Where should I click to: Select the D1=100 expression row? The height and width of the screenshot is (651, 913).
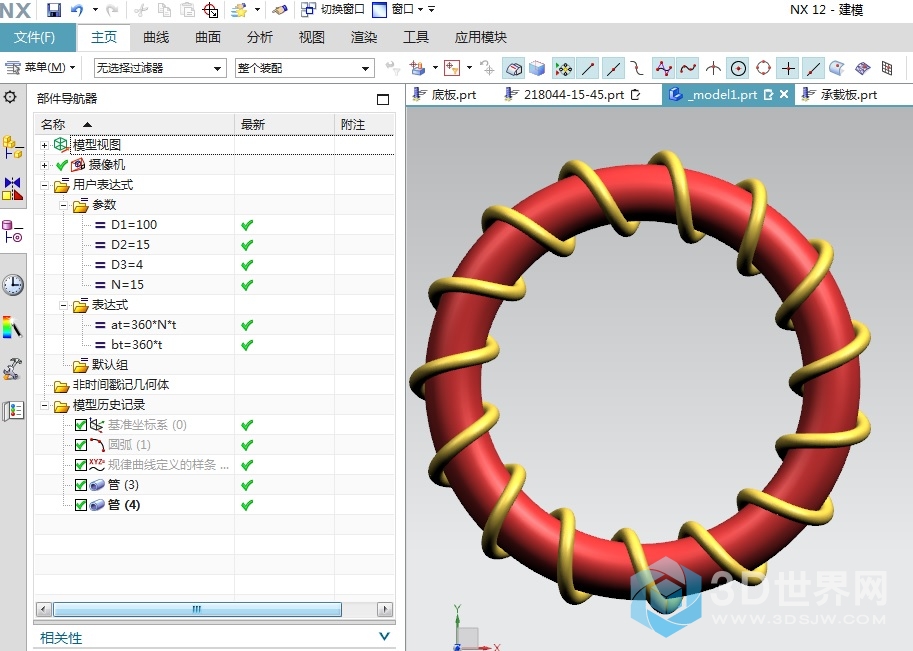point(134,225)
